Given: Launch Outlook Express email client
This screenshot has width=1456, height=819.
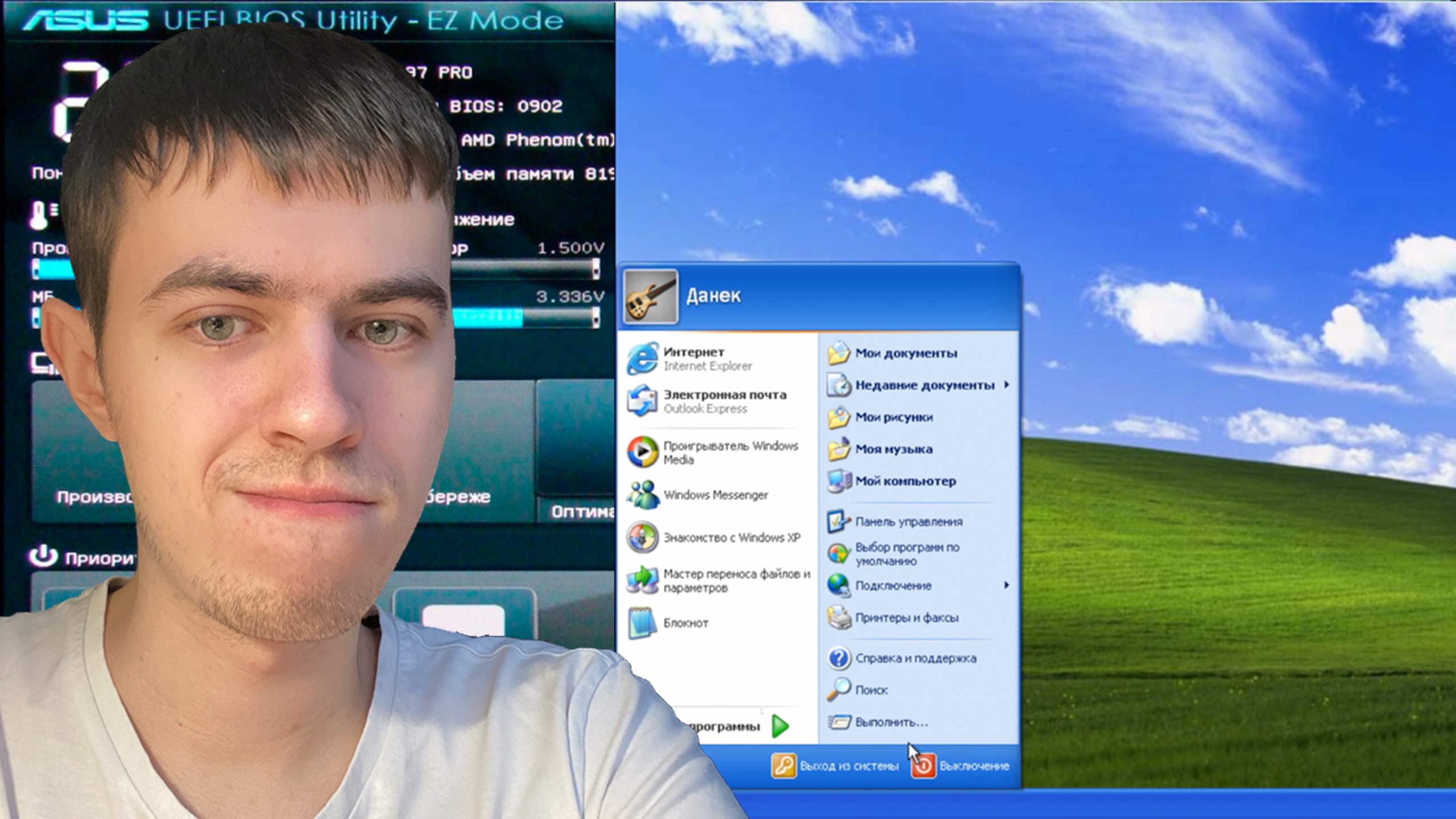Looking at the screenshot, I should click(x=722, y=401).
